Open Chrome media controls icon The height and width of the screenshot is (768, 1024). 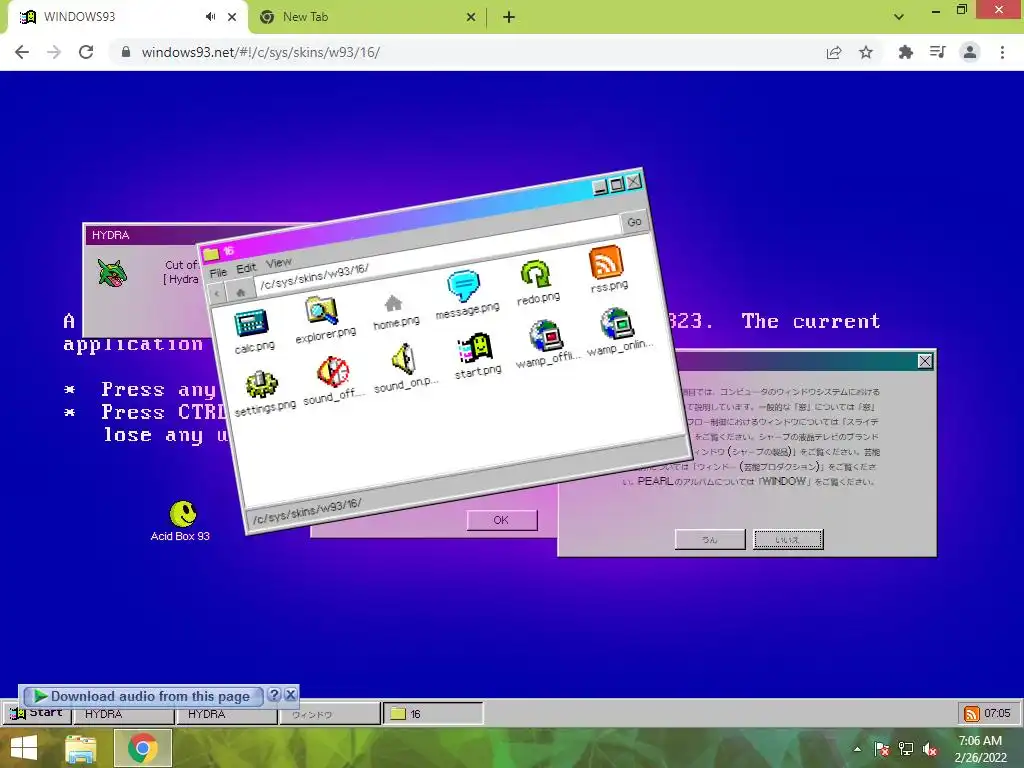[938, 52]
